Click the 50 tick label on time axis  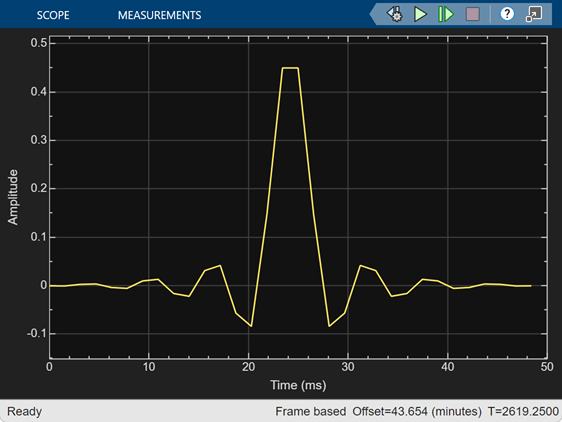[x=547, y=367]
